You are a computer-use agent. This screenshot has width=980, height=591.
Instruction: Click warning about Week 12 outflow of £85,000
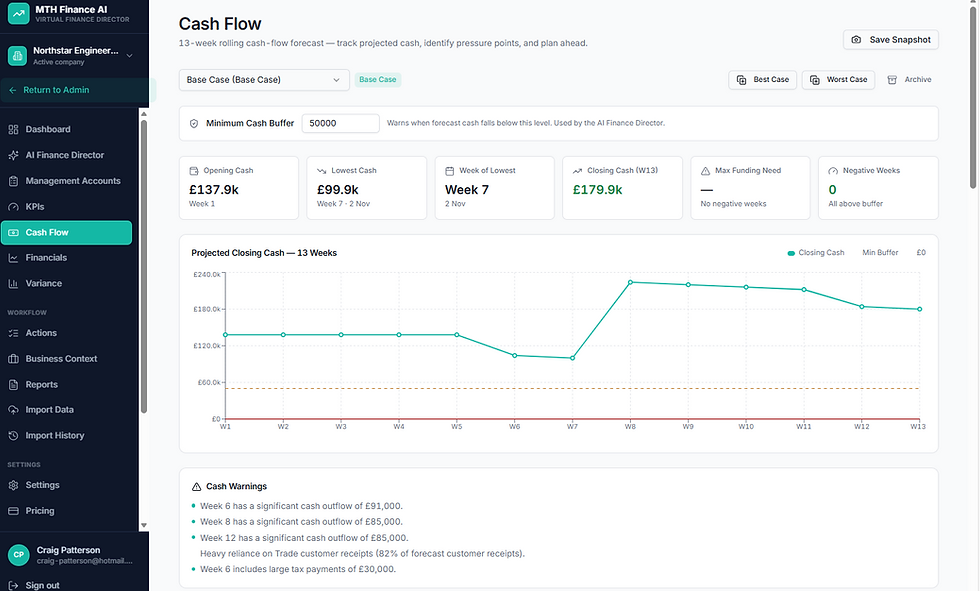(x=304, y=538)
